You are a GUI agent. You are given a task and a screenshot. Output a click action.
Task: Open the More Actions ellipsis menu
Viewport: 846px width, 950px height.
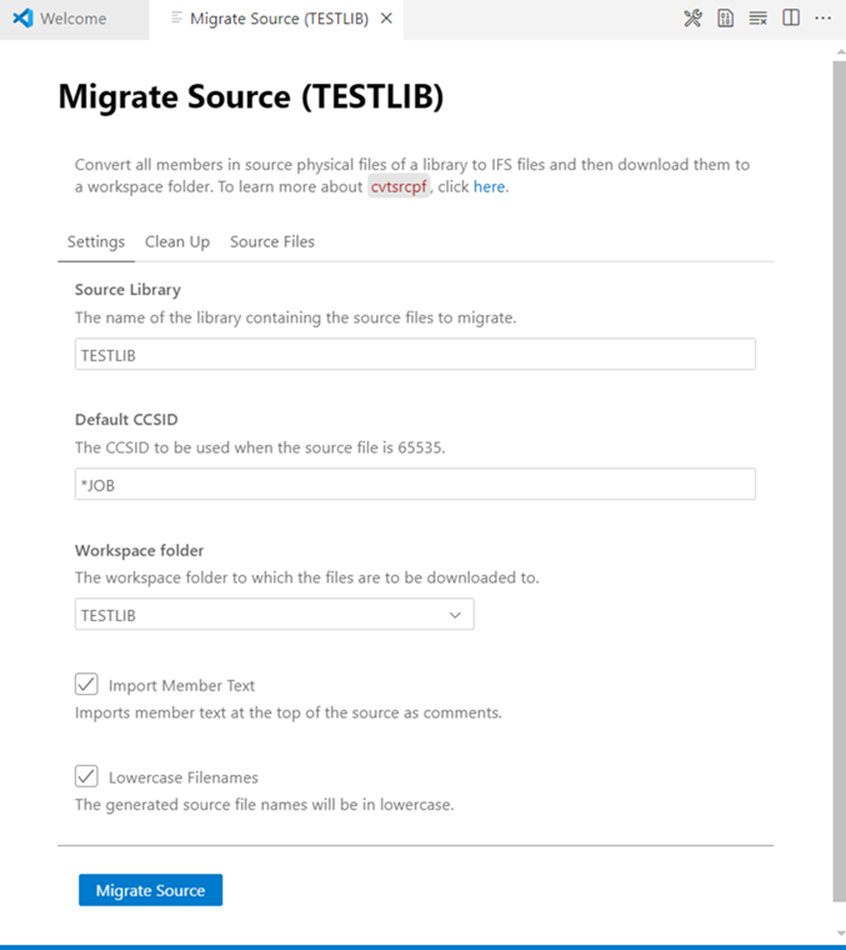823,18
